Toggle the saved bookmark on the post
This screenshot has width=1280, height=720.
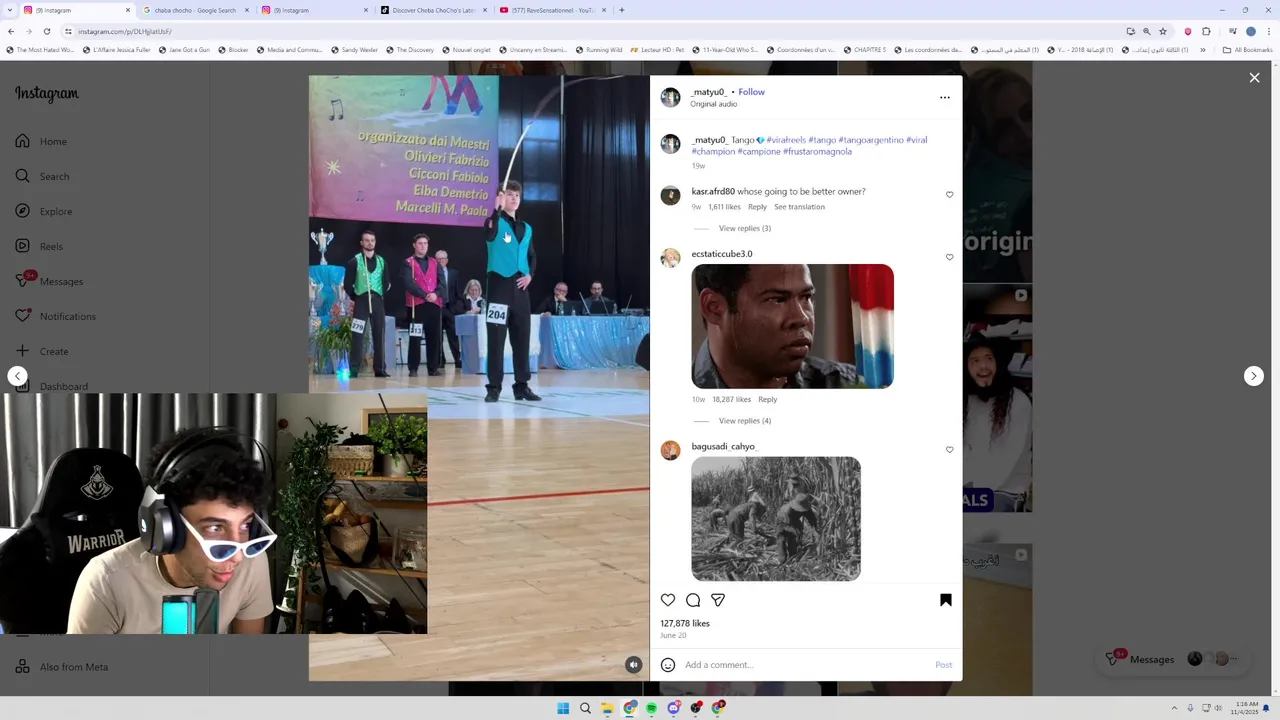pos(946,600)
